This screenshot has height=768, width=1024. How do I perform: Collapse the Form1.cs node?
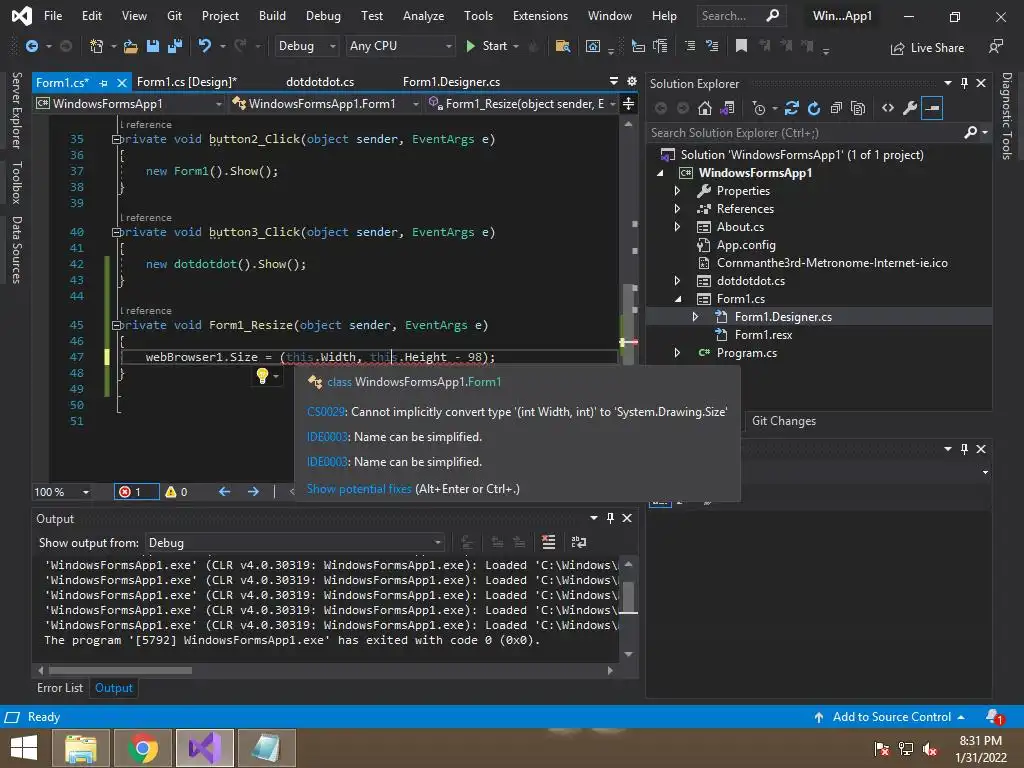click(x=677, y=299)
